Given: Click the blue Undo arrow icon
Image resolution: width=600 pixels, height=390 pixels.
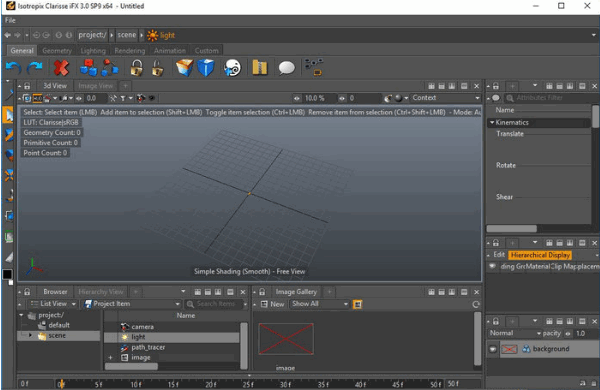Looking at the screenshot, I should coord(13,68).
